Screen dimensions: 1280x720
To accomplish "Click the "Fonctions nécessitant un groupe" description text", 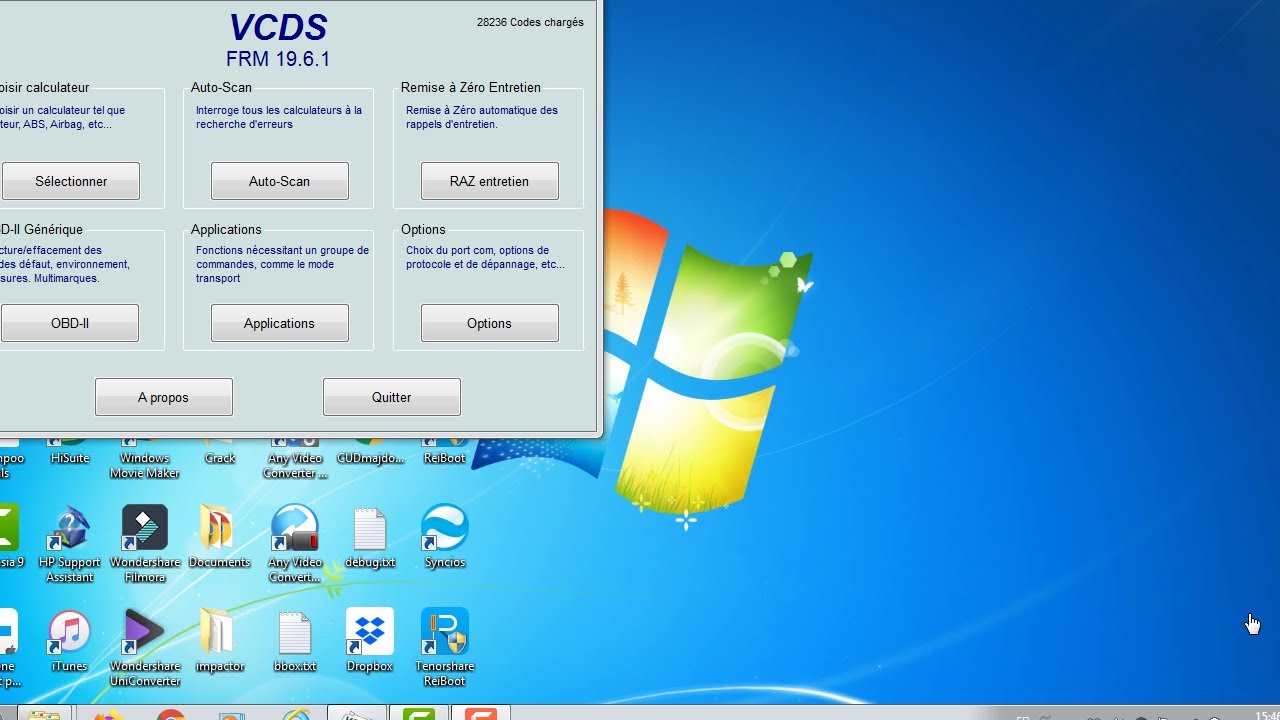I will click(x=282, y=264).
